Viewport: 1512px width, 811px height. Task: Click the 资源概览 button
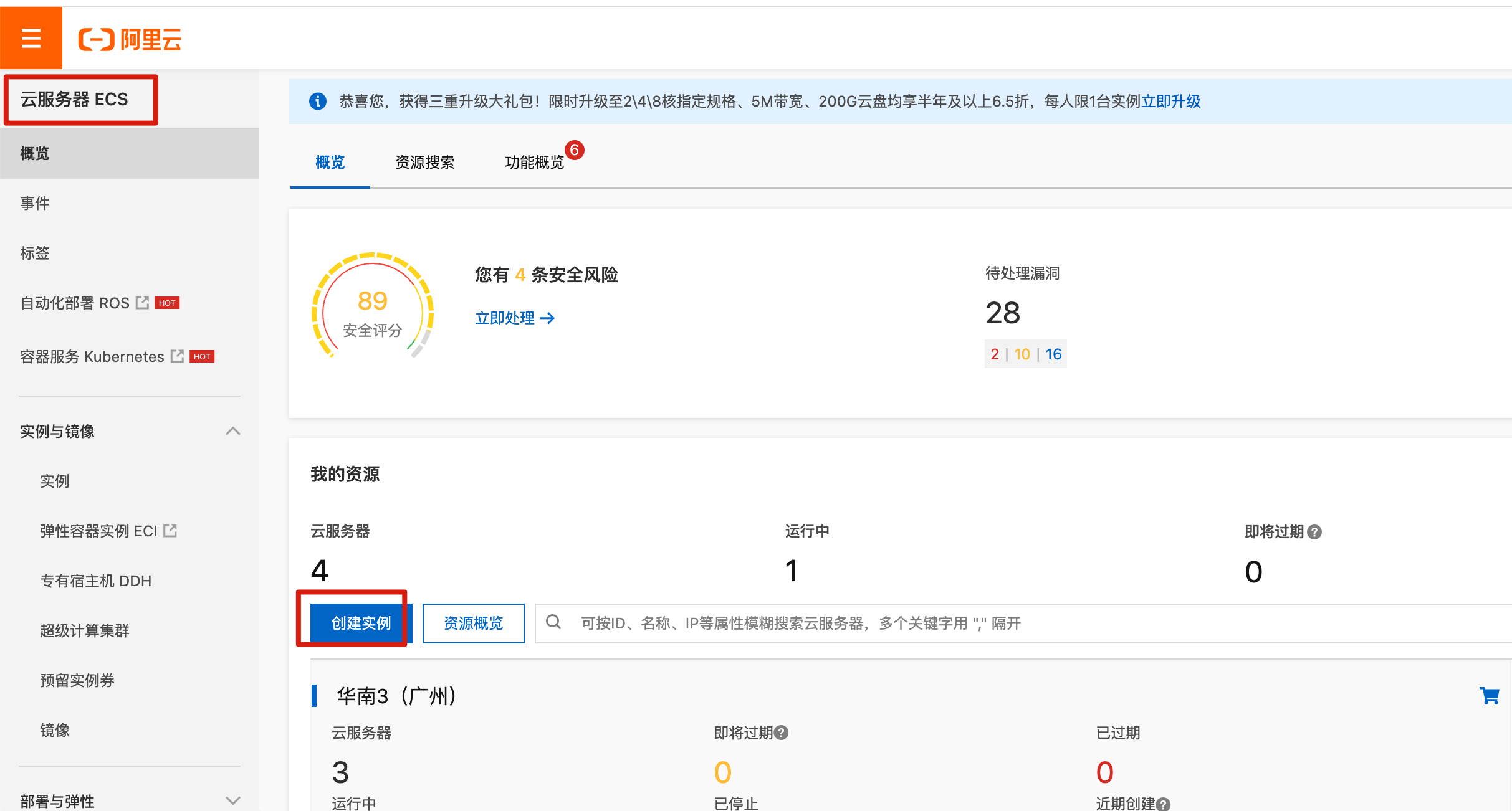(x=474, y=623)
